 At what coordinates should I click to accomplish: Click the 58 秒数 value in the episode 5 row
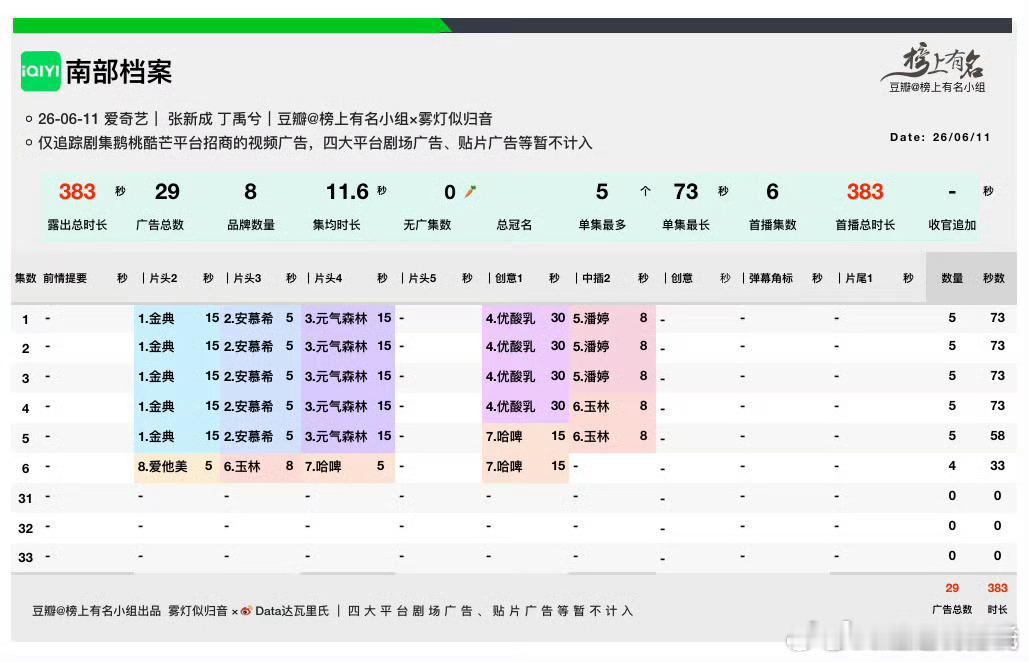[x=998, y=436]
